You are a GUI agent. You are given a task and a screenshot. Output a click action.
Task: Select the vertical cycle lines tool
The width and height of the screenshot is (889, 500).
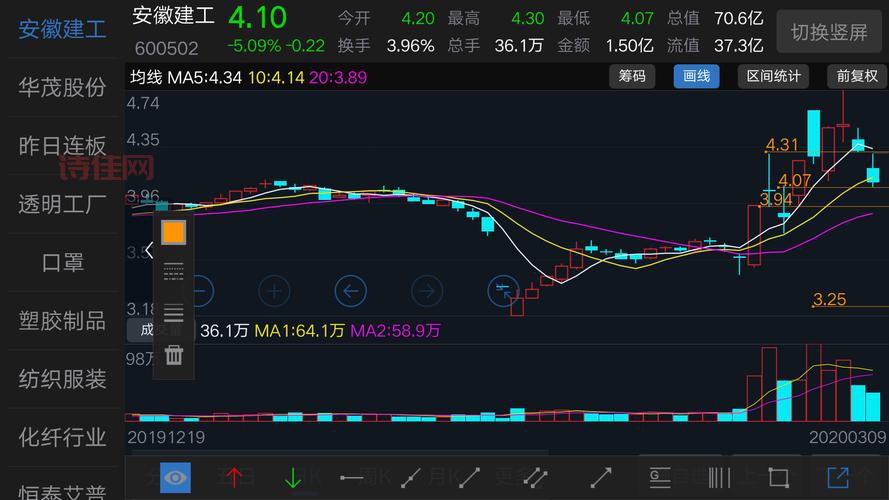click(719, 478)
